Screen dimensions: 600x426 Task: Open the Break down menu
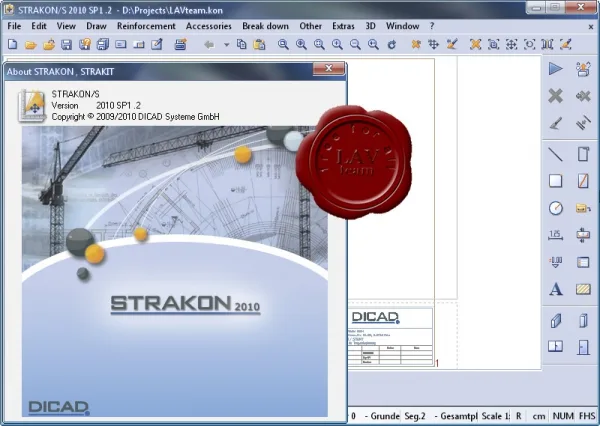click(x=265, y=26)
